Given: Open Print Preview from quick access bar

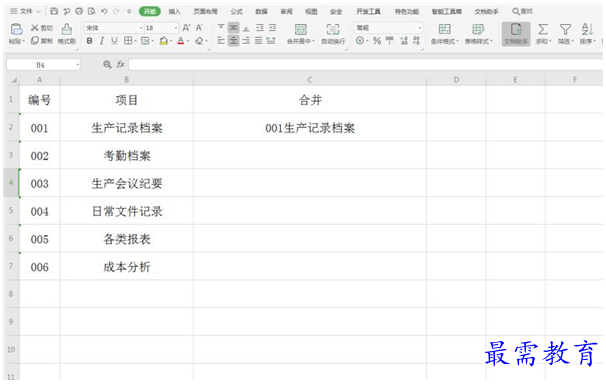Looking at the screenshot, I should (x=91, y=11).
